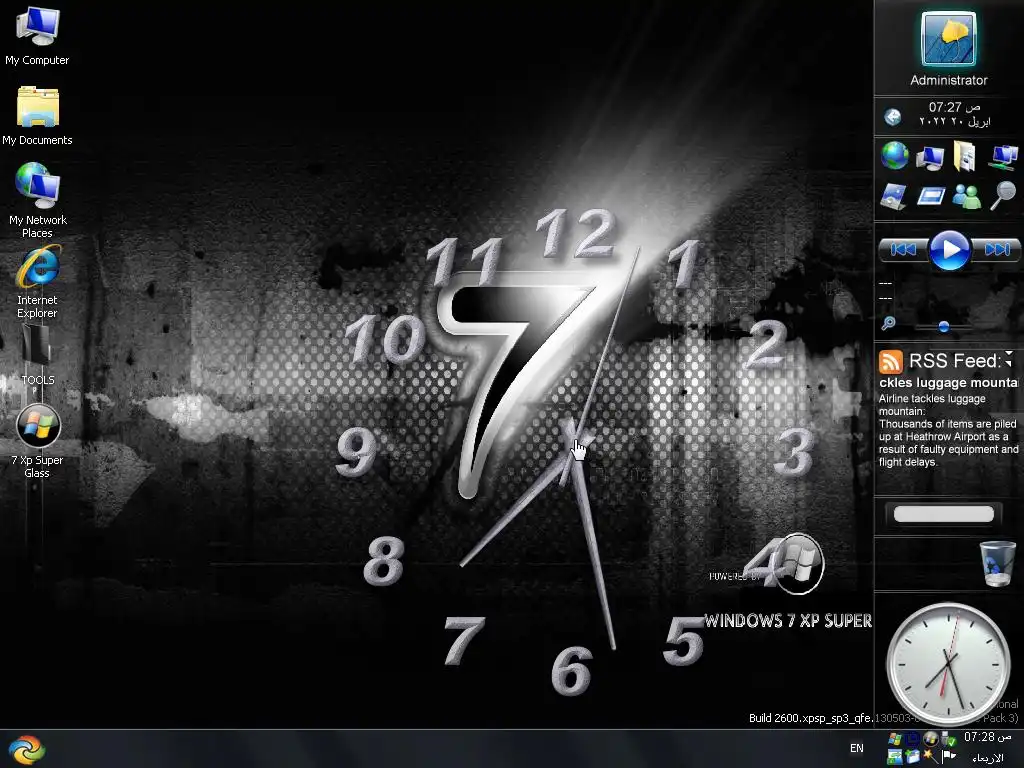The height and width of the screenshot is (768, 1024).
Task: Launch Internet Explorer from desktop
Action: coord(37,282)
